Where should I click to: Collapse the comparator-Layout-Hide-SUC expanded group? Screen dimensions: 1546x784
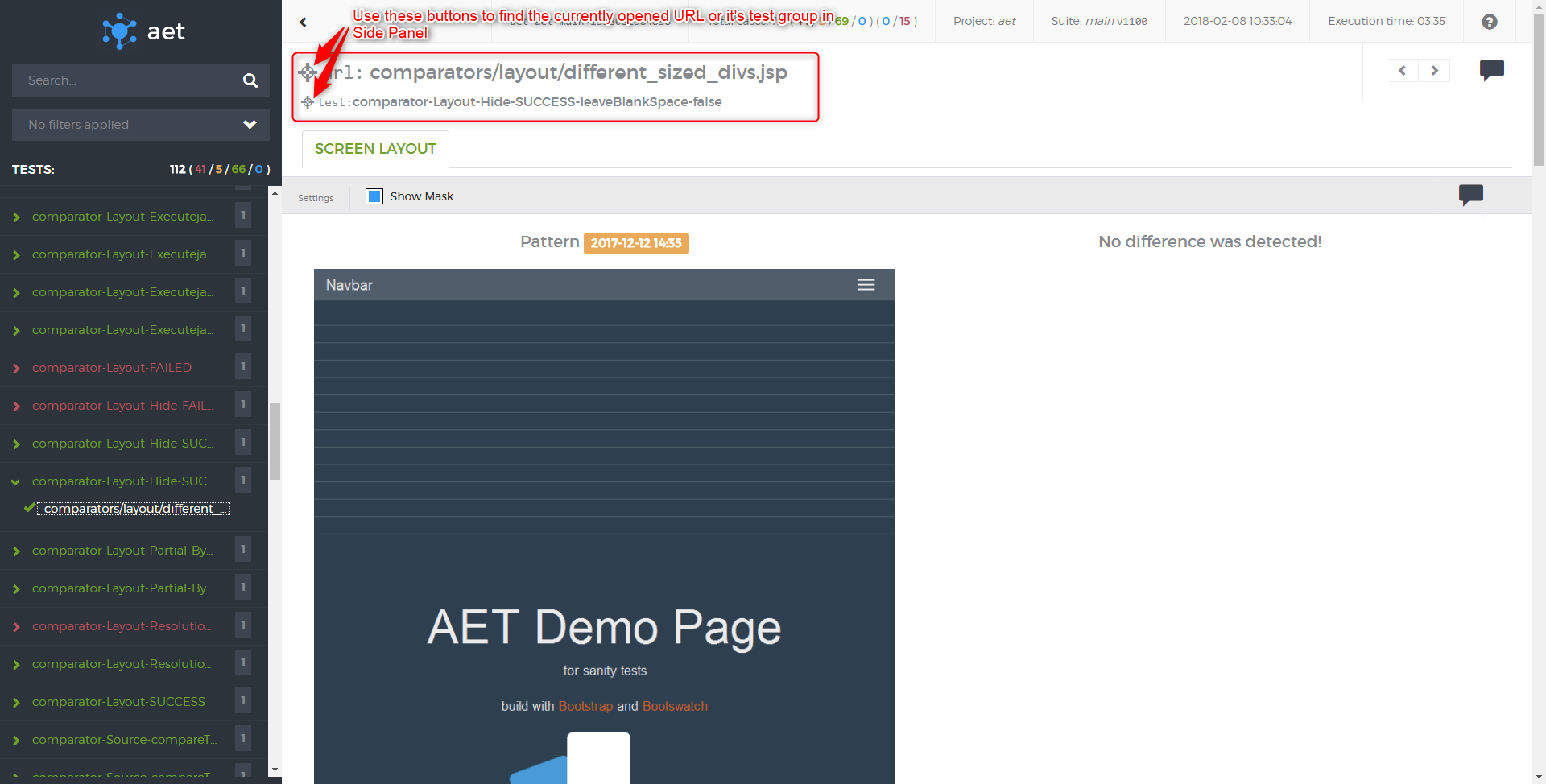coord(17,481)
